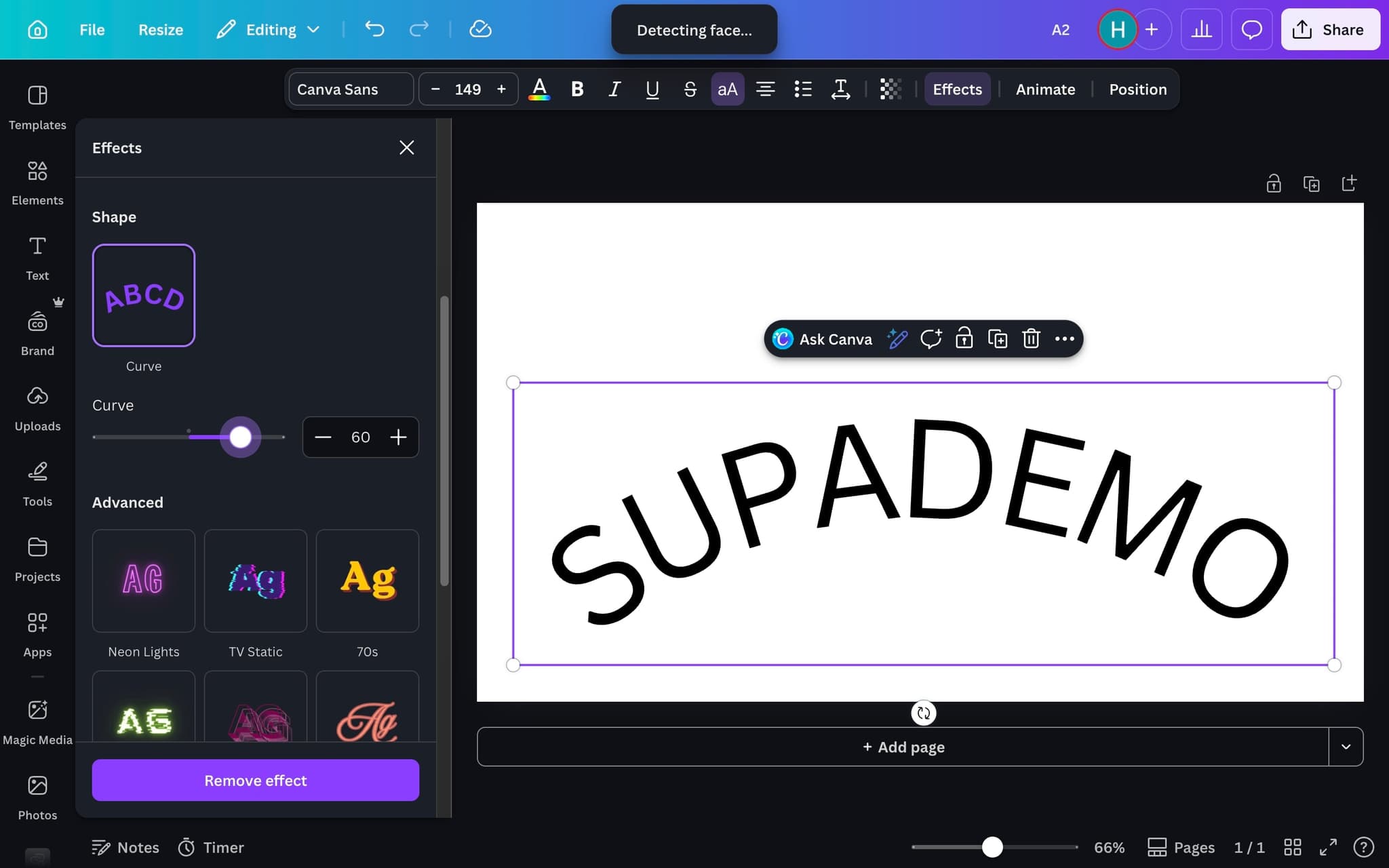Click the Share button
This screenshot has width=1389, height=868.
coord(1329,30)
